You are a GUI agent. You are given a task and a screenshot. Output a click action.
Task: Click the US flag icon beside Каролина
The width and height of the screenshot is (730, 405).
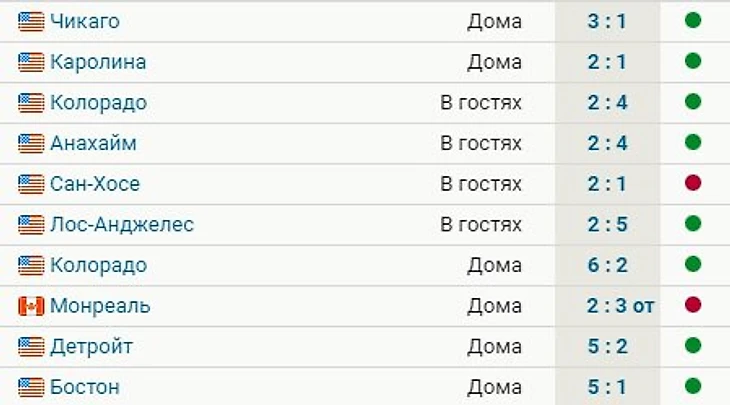(x=31, y=62)
